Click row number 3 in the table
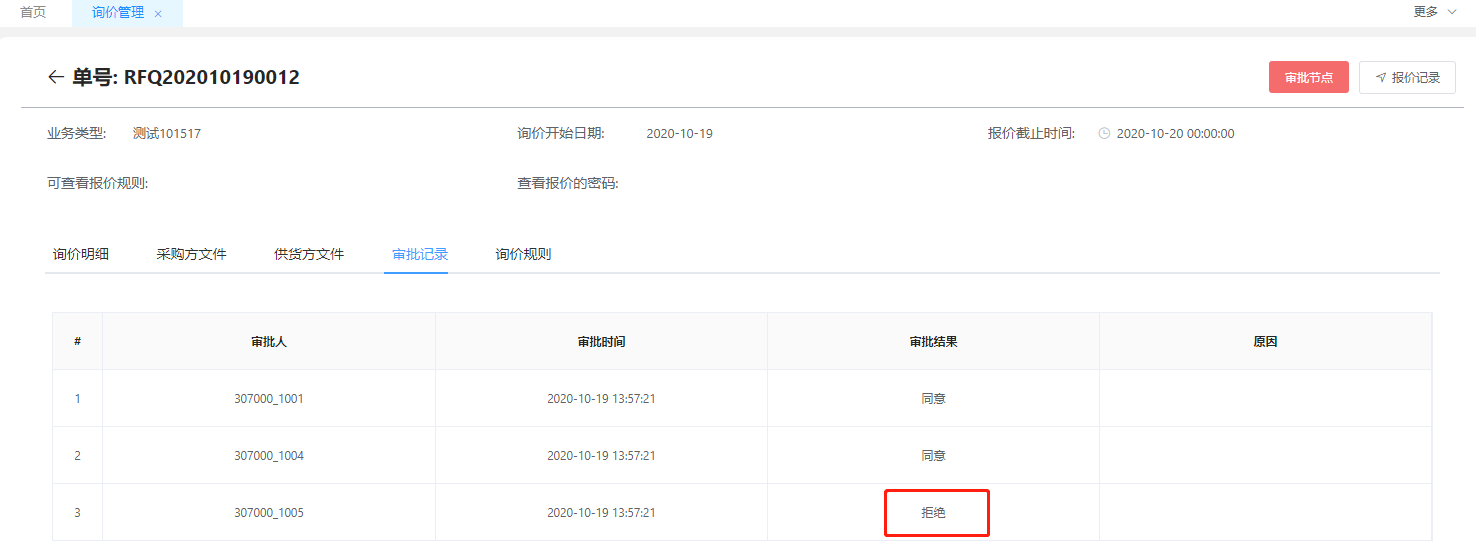The width and height of the screenshot is (1476, 542). point(77,512)
